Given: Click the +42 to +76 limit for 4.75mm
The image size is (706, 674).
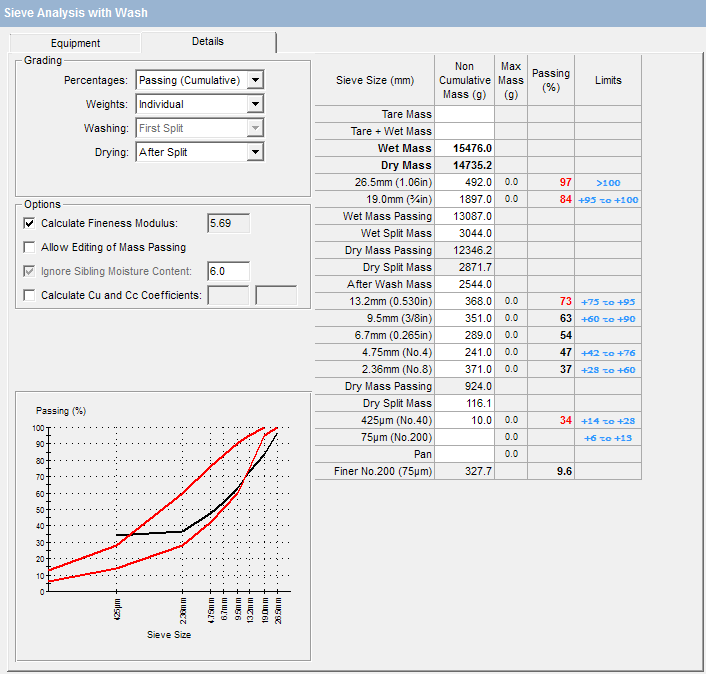Looking at the screenshot, I should 608,352.
